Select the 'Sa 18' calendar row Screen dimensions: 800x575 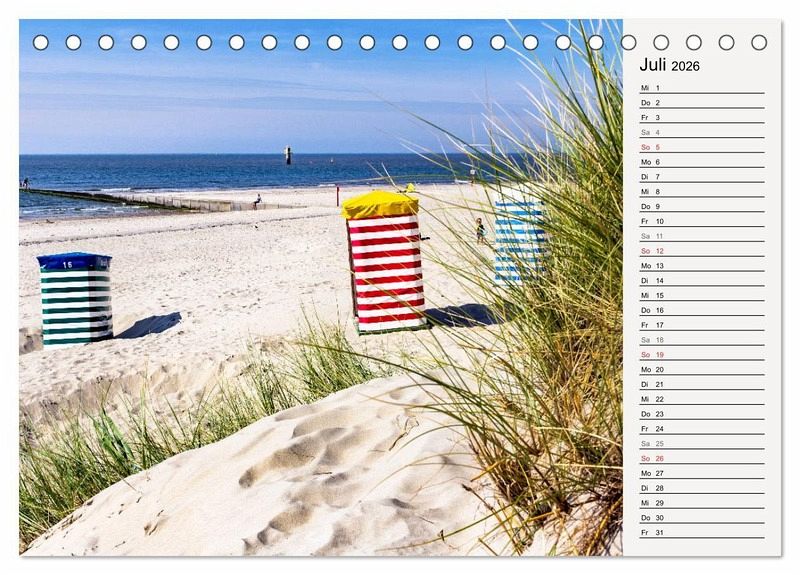coord(702,339)
